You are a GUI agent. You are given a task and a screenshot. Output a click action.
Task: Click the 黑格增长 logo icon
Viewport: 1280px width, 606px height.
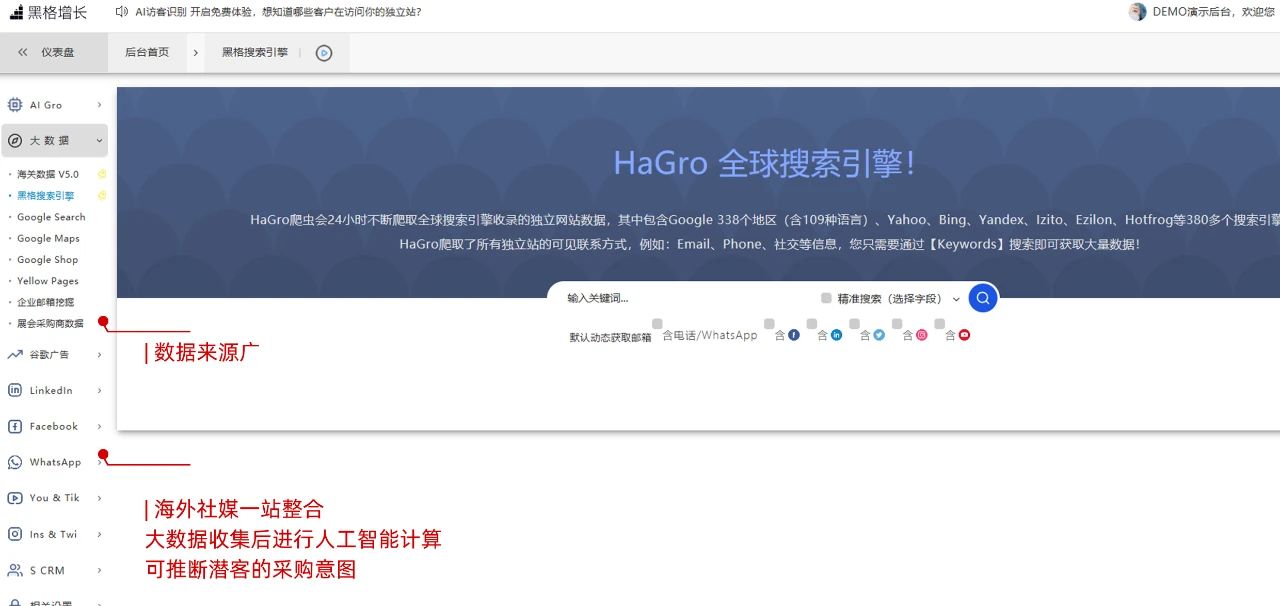coord(16,12)
